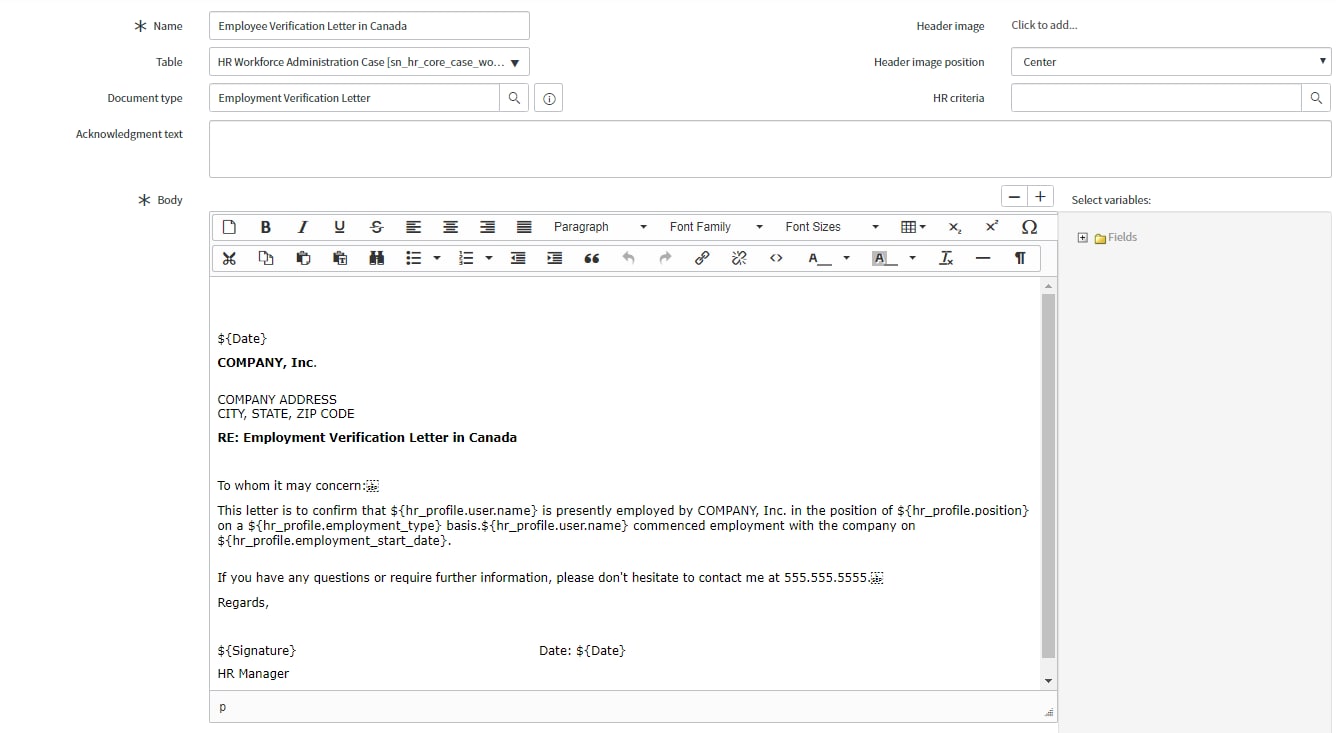Click the Undo arrow

click(628, 258)
